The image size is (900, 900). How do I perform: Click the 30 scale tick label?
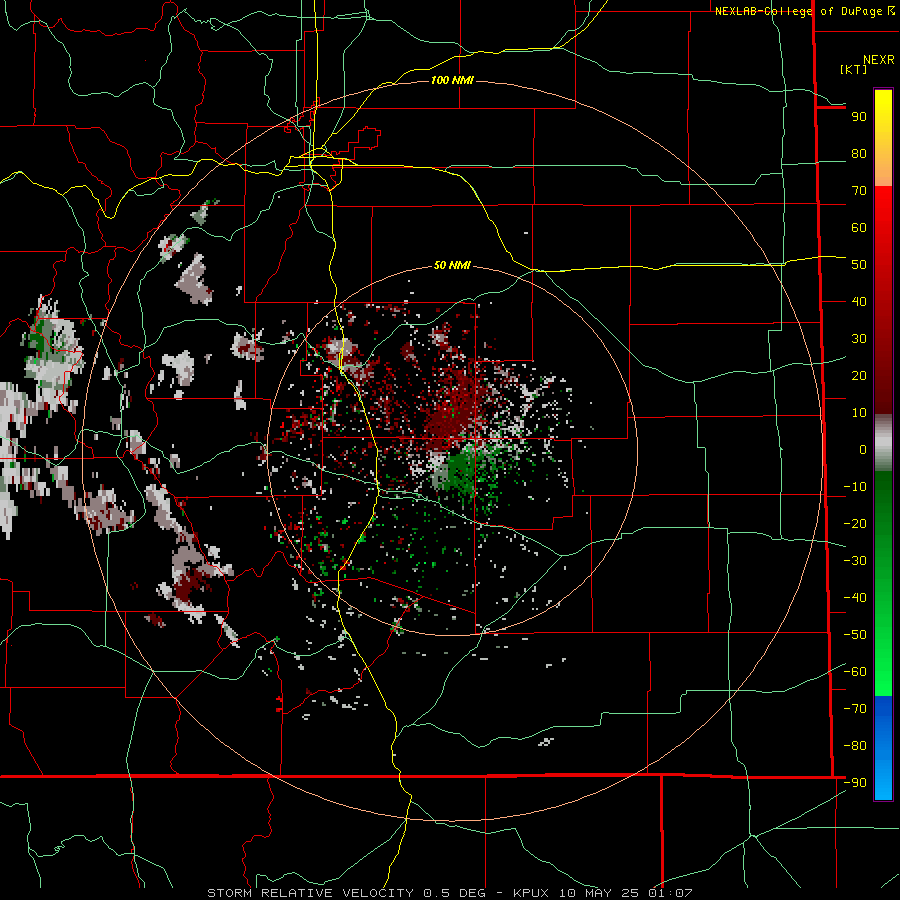[859, 339]
